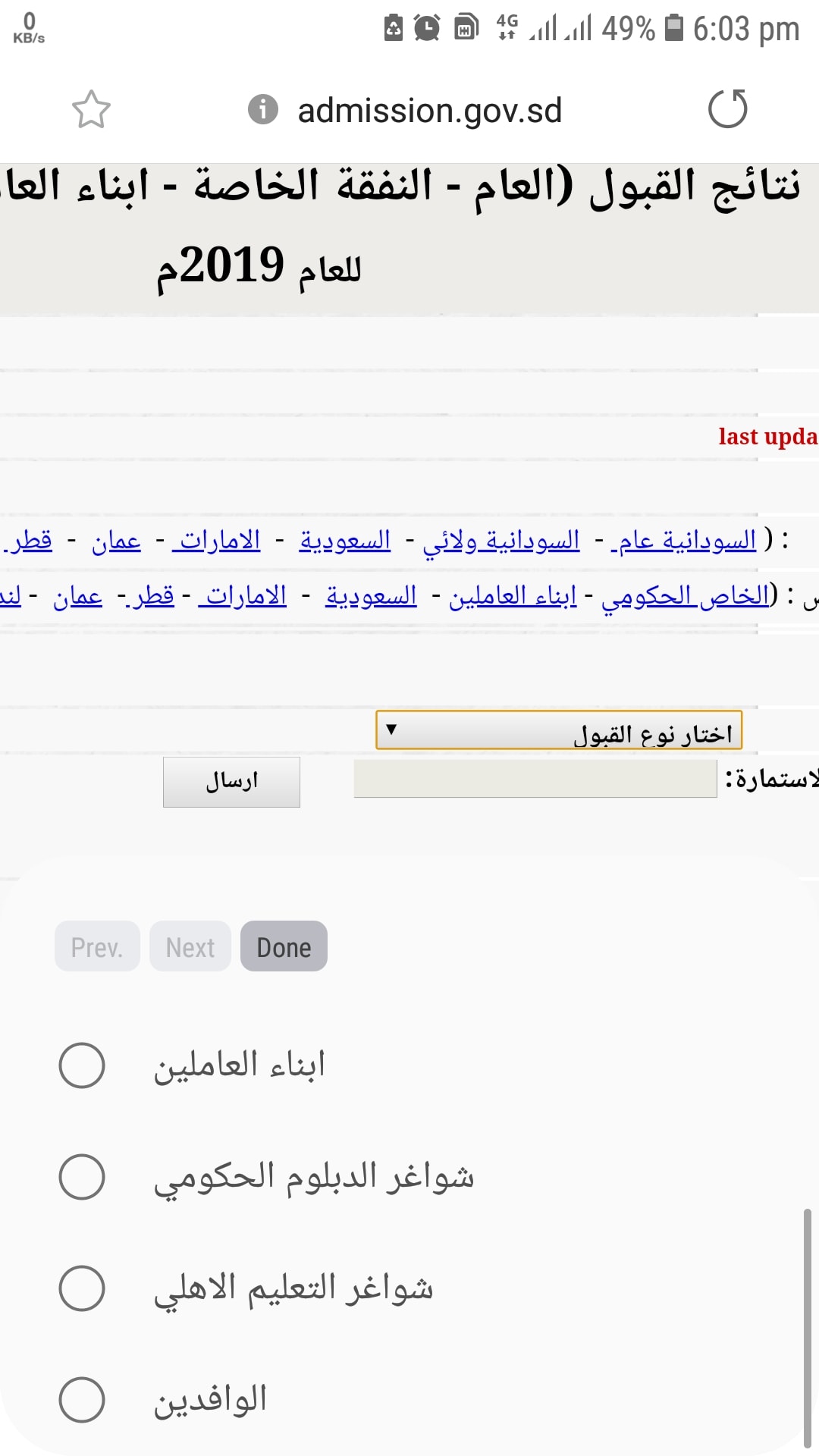Reload the page with refresh icon
Viewport: 819px width, 1456px height.
tap(728, 108)
